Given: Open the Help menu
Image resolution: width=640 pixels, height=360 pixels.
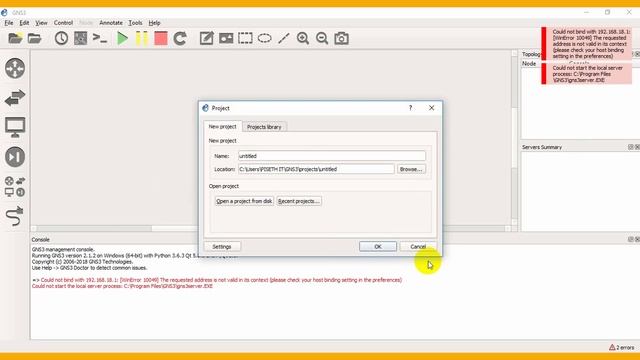Looking at the screenshot, I should click(154, 23).
